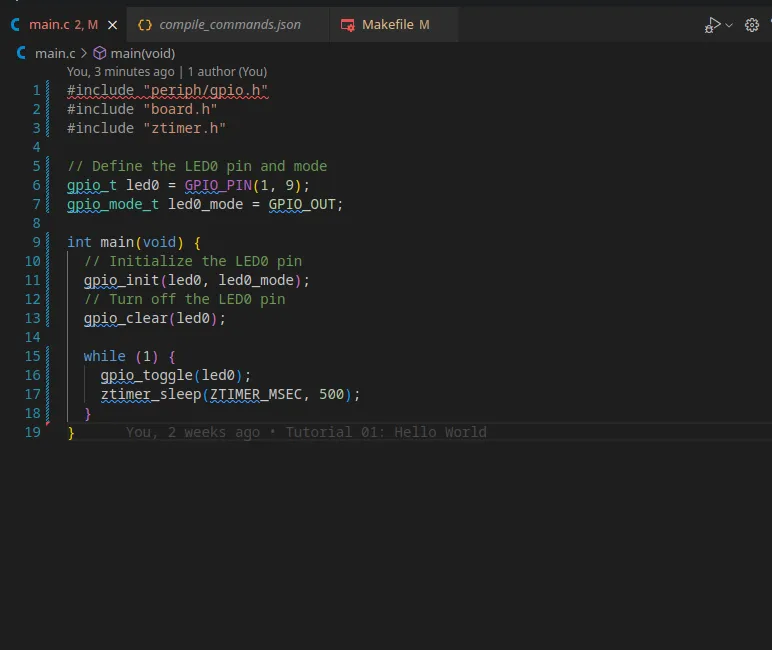
Task: Click the C language icon on main.c tab
Action: pyautogui.click(x=15, y=25)
